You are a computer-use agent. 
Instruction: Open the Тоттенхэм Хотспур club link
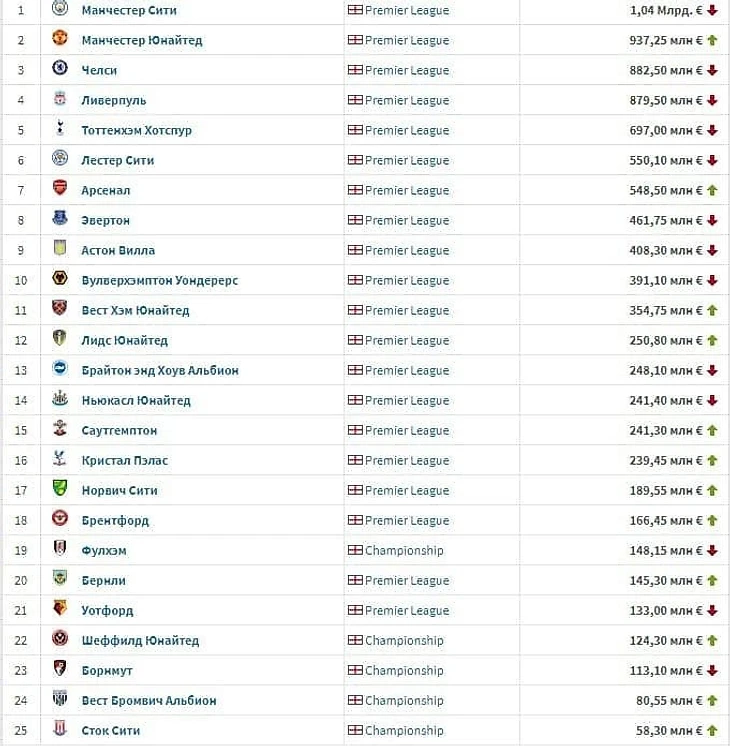pos(137,130)
